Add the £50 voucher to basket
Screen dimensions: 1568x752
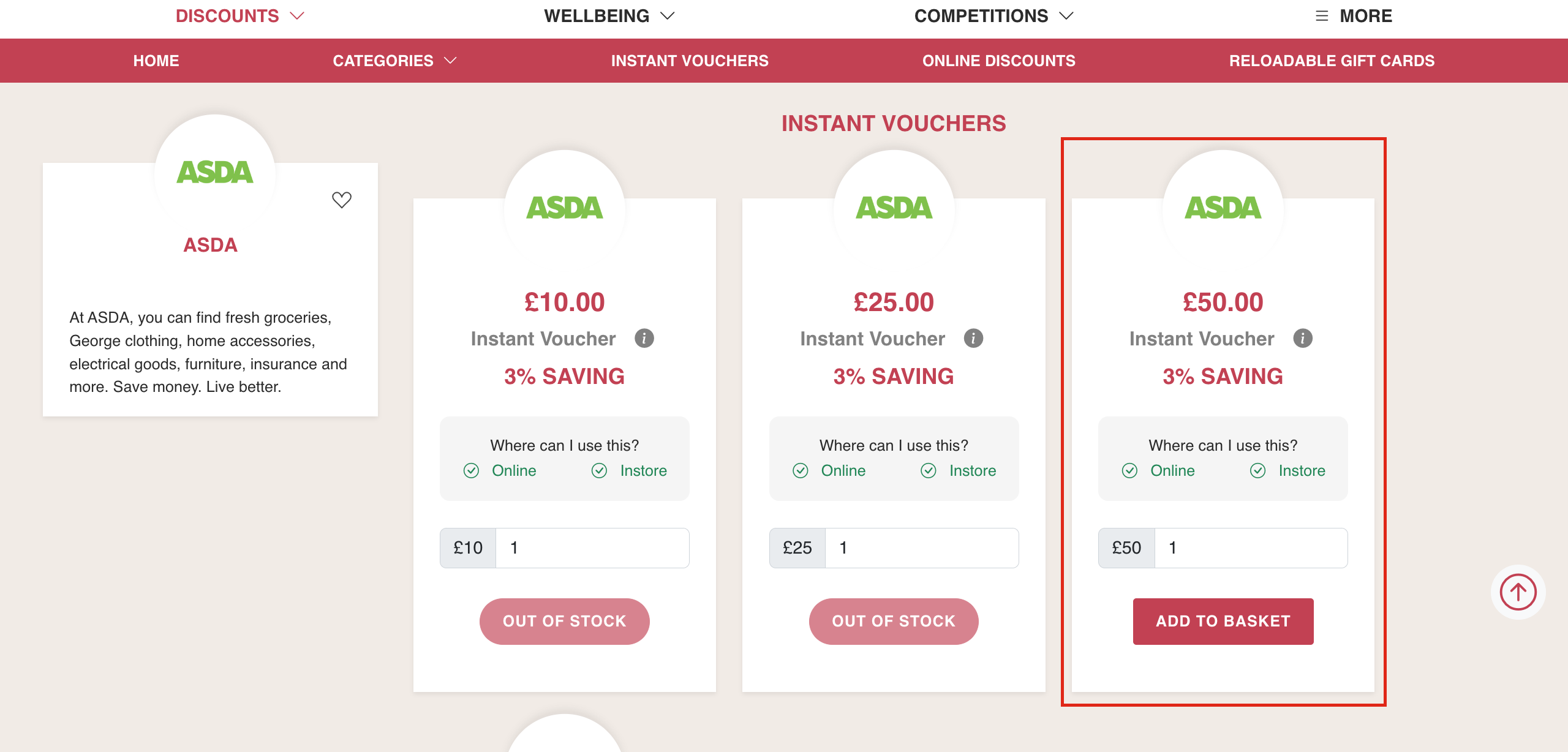click(1223, 621)
